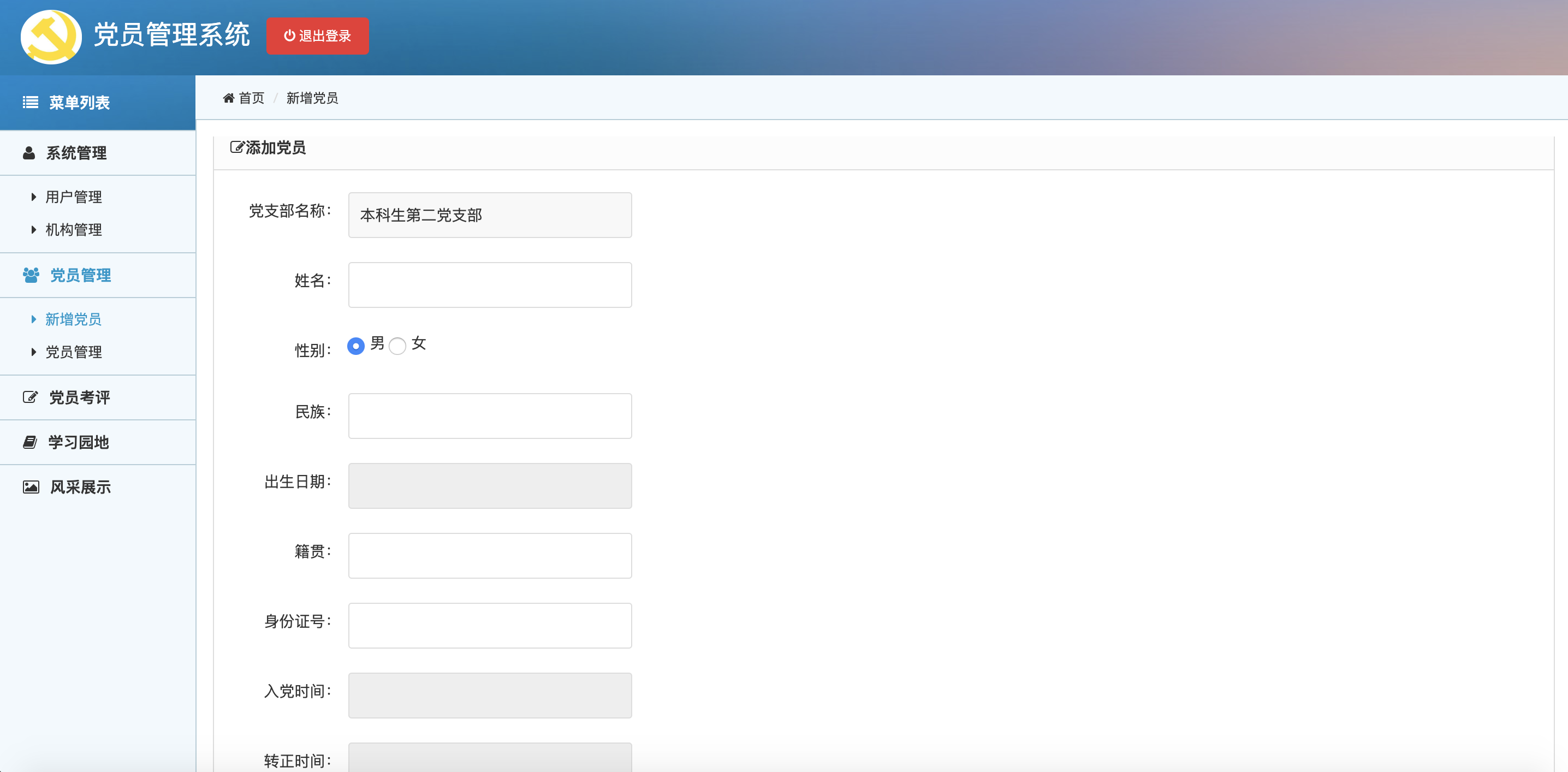Click the 籍贯 input field
This screenshot has width=1568, height=772.
point(490,556)
